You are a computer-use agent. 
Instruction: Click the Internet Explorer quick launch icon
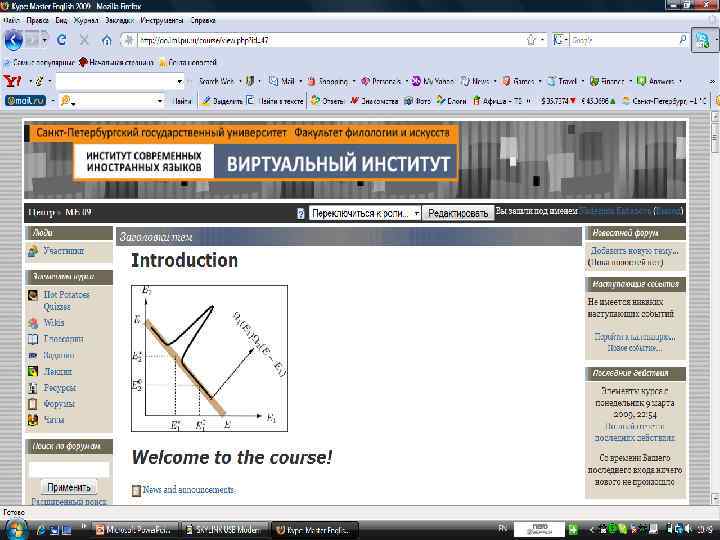pyautogui.click(x=41, y=530)
